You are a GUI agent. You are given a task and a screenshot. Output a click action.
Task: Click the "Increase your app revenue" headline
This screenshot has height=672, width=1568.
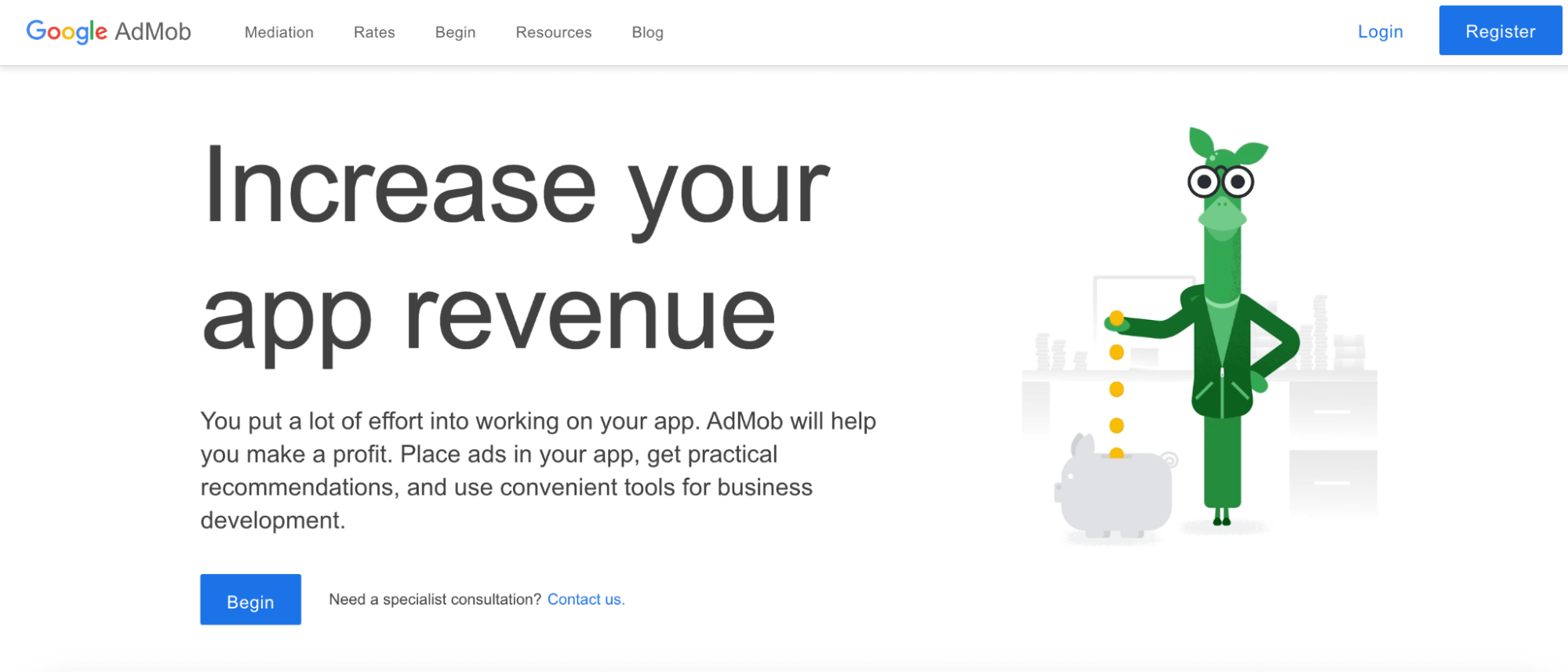coord(515,251)
